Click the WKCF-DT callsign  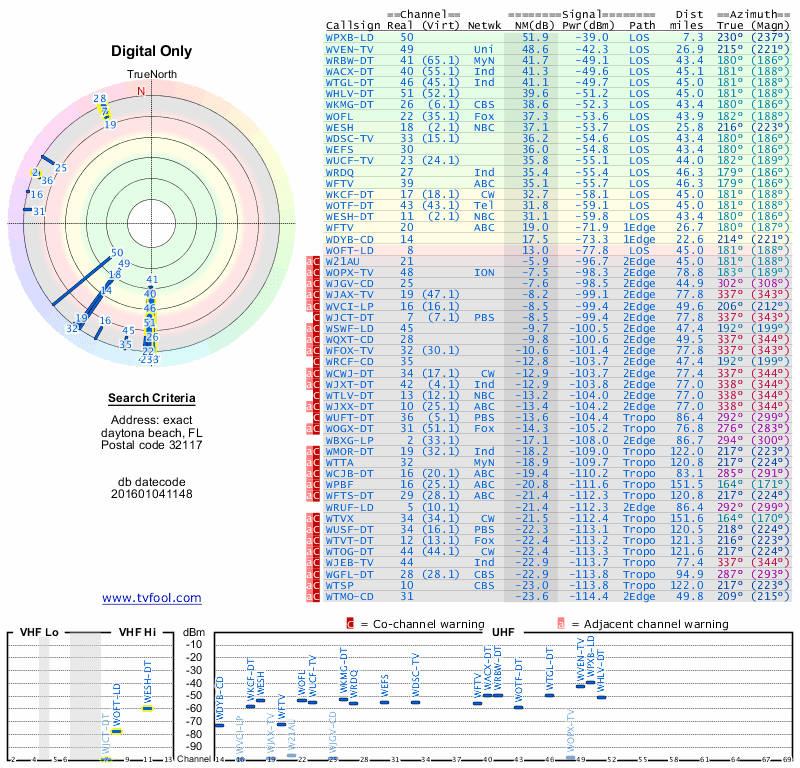(x=349, y=194)
